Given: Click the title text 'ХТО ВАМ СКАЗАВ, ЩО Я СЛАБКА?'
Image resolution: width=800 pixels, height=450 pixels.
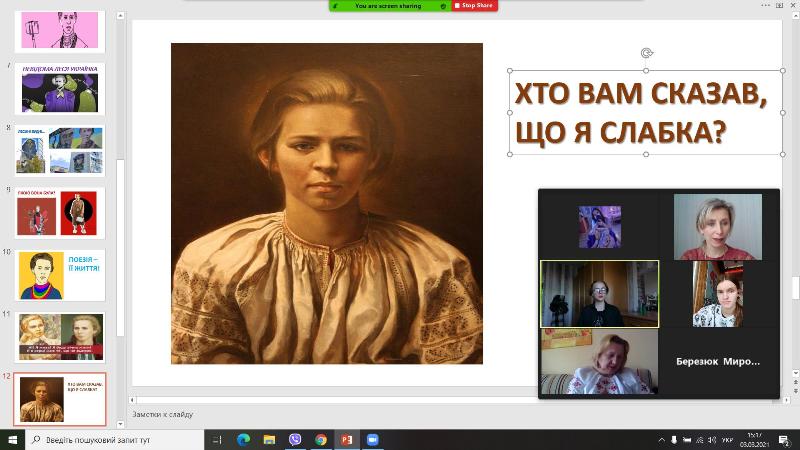Looking at the screenshot, I should pyautogui.click(x=640, y=113).
